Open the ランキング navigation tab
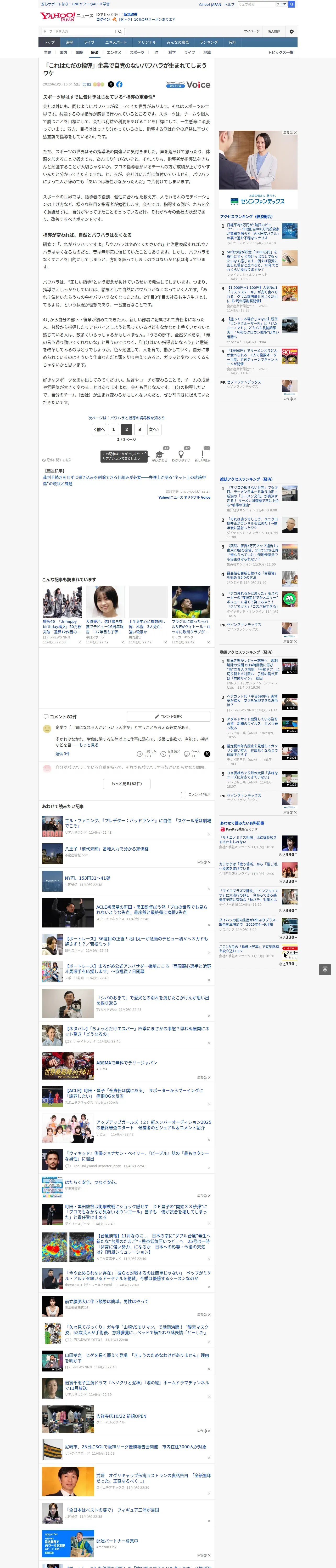336x1568 pixels. 209,43
